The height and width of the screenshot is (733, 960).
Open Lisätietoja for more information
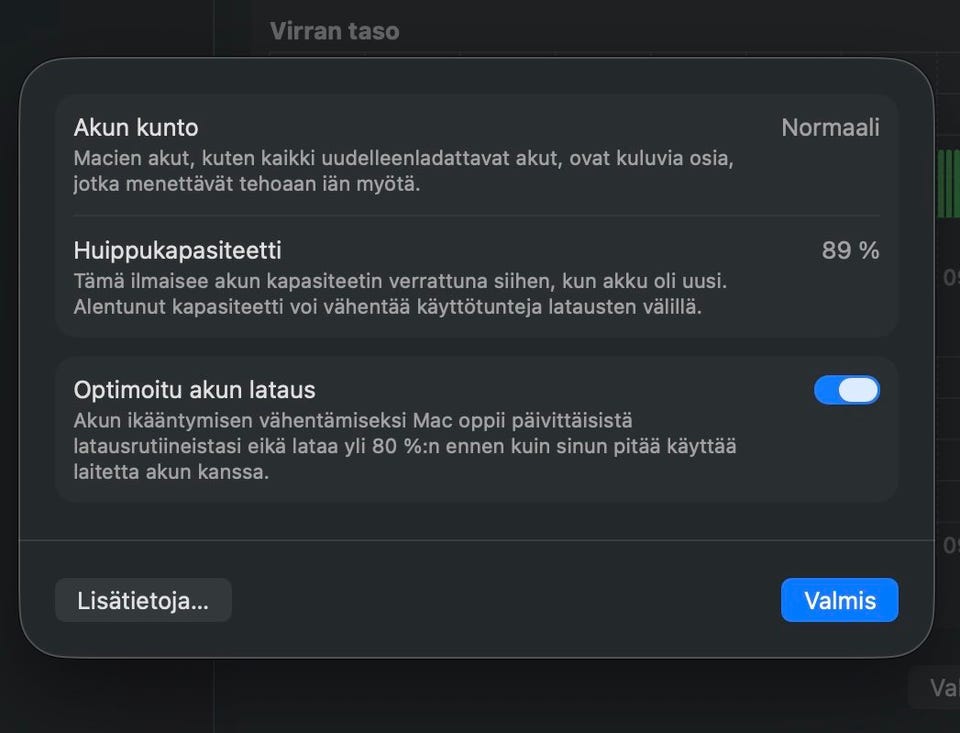(x=143, y=600)
